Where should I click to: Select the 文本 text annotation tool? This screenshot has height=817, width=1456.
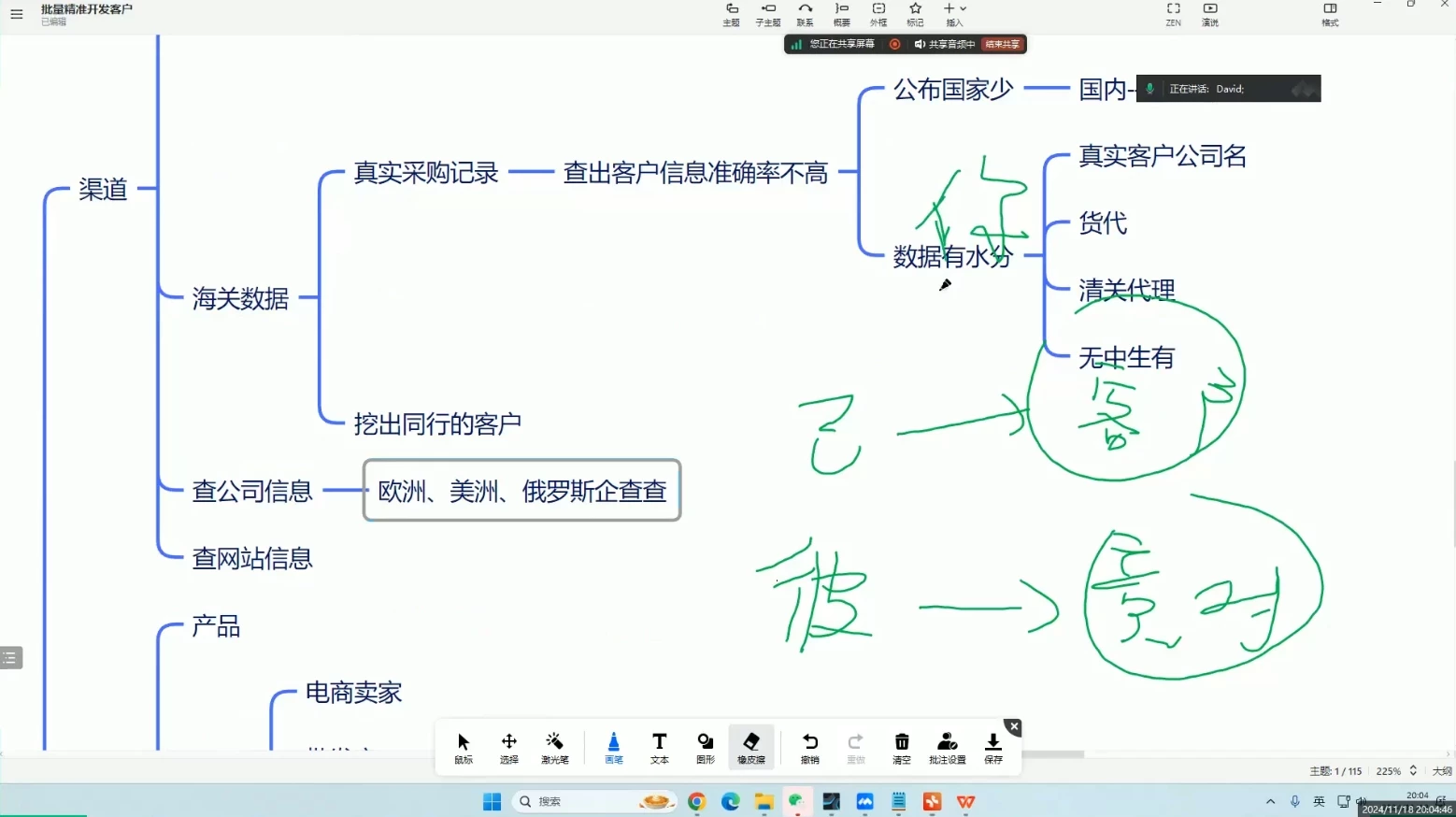pyautogui.click(x=659, y=747)
